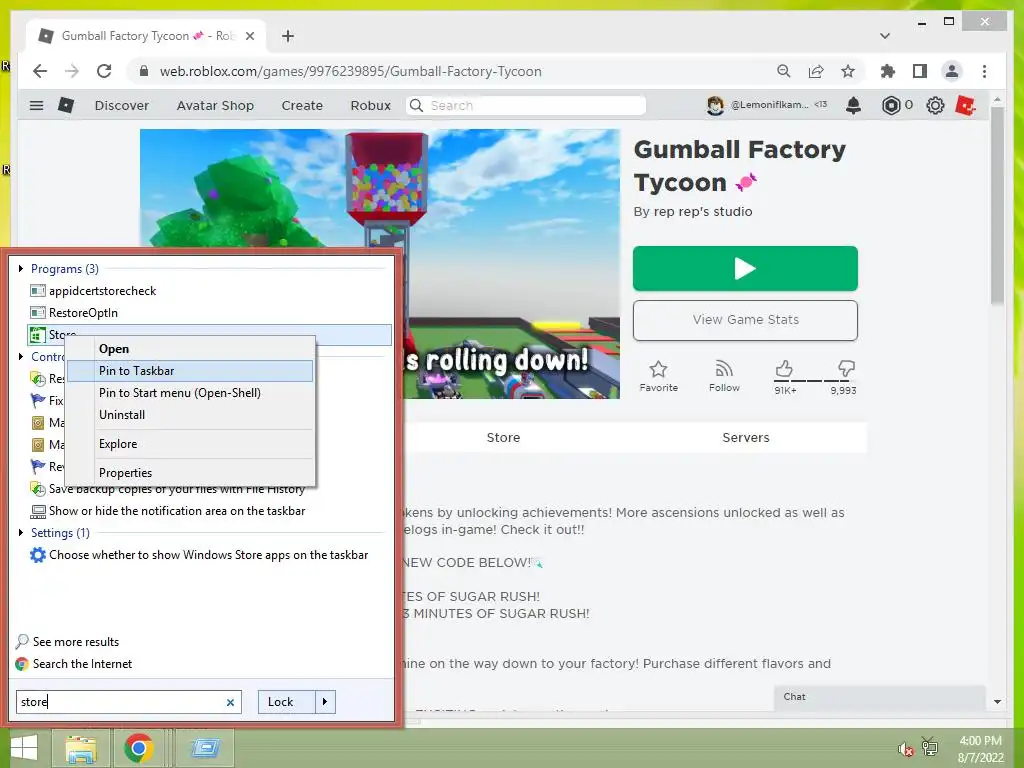Clear the start menu search box
This screenshot has height=768, width=1024.
(x=230, y=703)
